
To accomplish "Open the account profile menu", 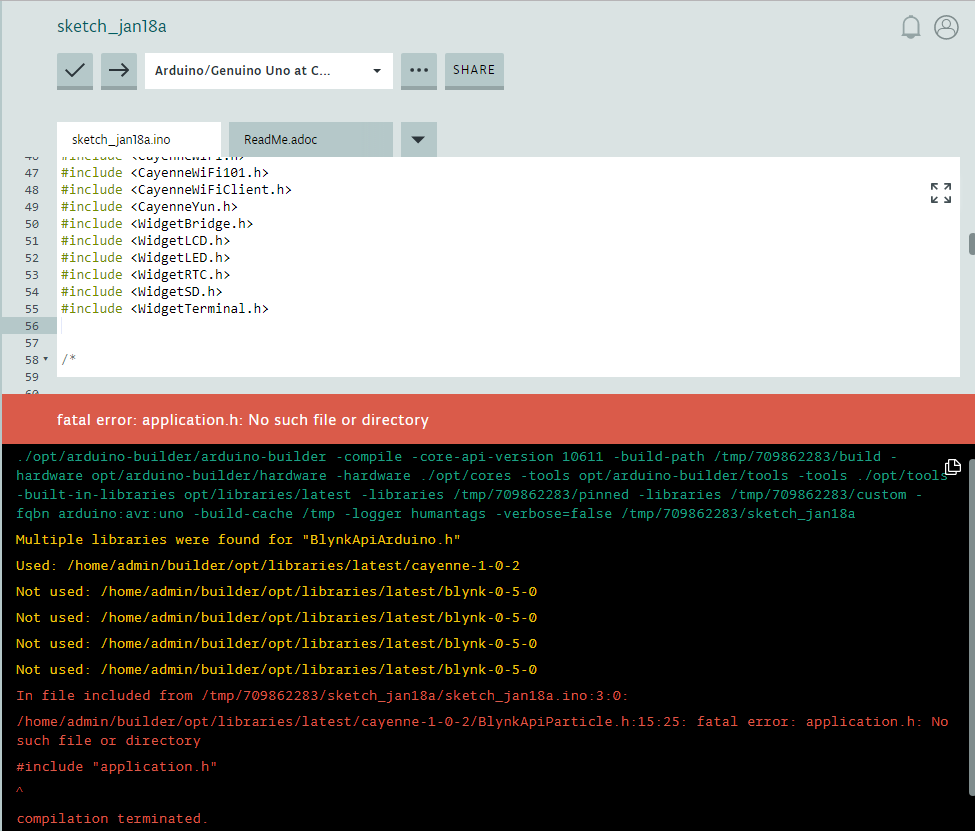I will pos(946,27).
